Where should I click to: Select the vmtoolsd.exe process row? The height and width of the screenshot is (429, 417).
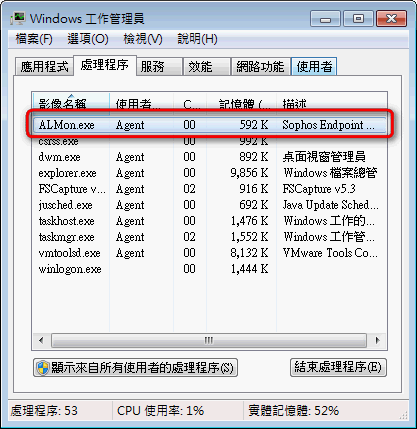point(210,253)
